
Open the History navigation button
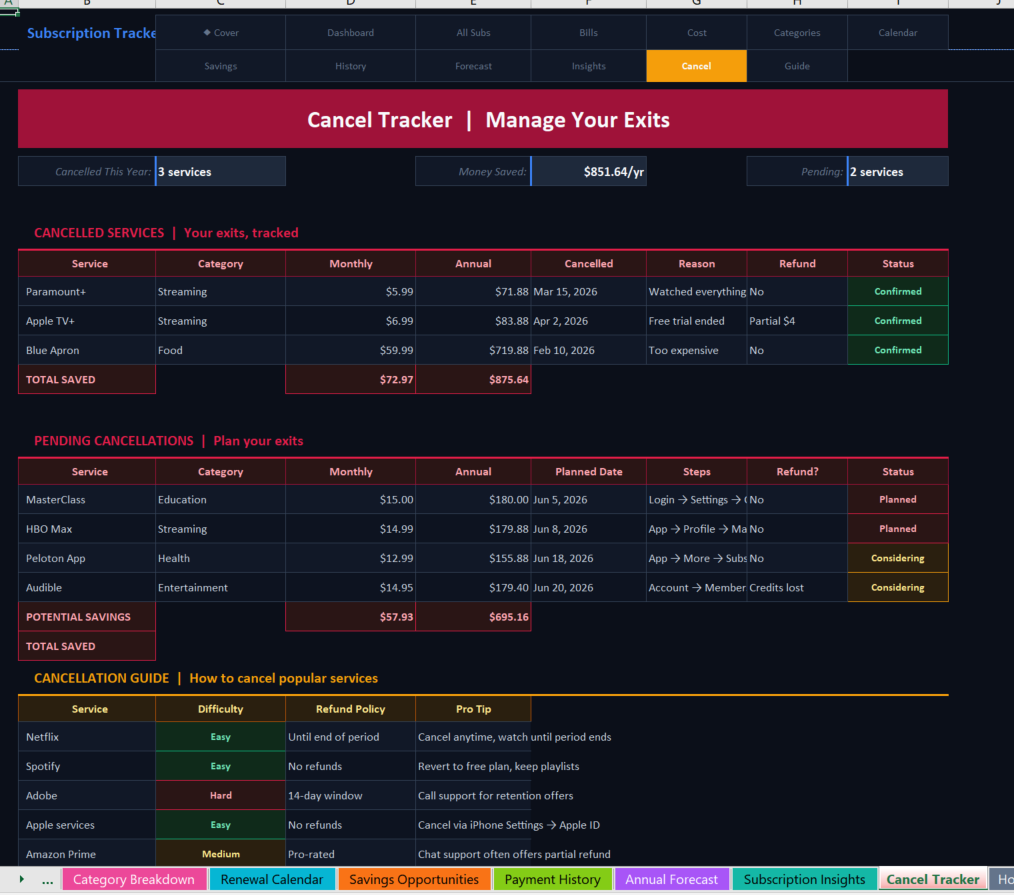pos(351,66)
